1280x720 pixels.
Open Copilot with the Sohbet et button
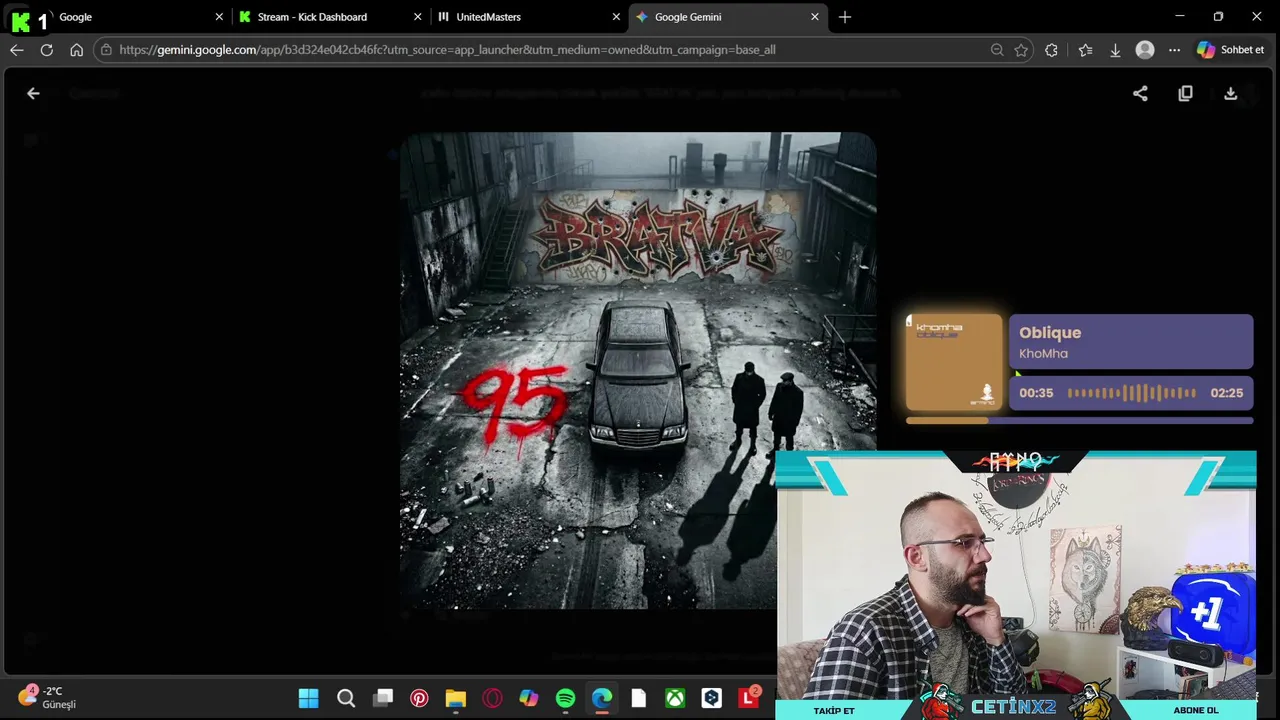(1231, 50)
